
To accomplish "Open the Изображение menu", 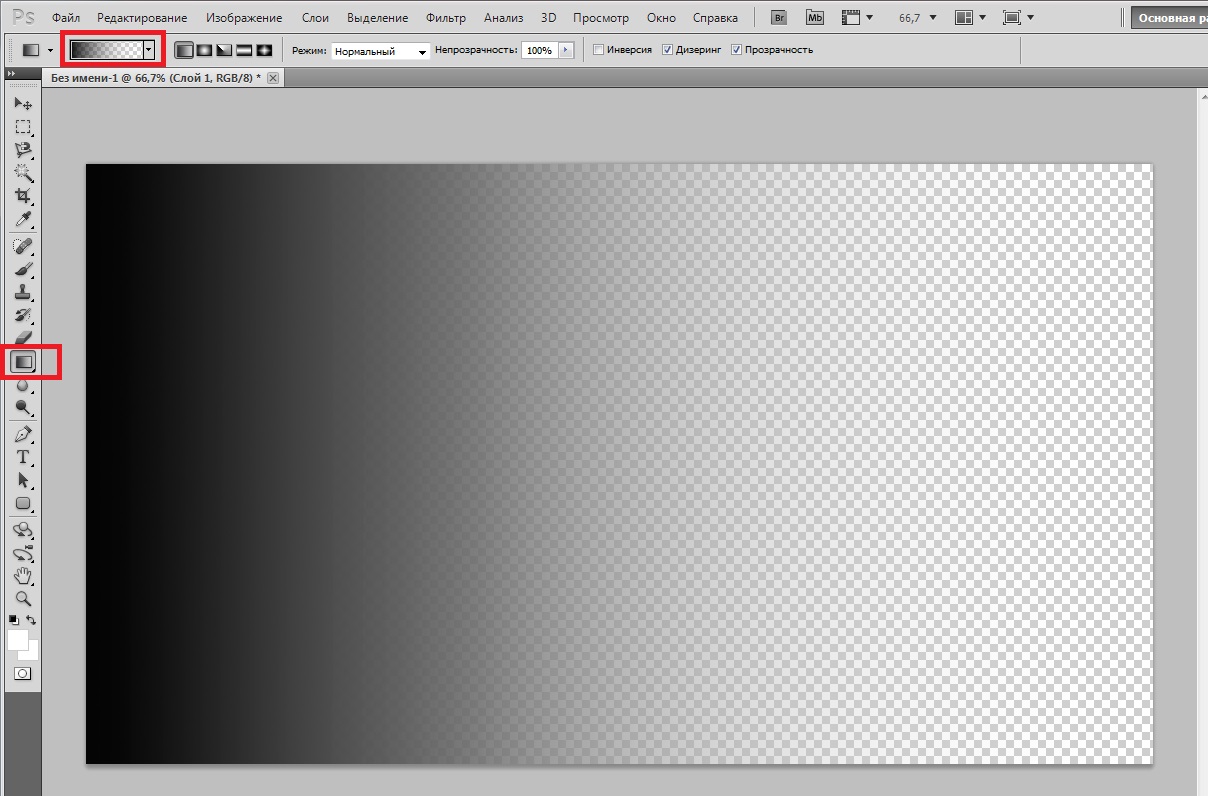I will pos(244,18).
